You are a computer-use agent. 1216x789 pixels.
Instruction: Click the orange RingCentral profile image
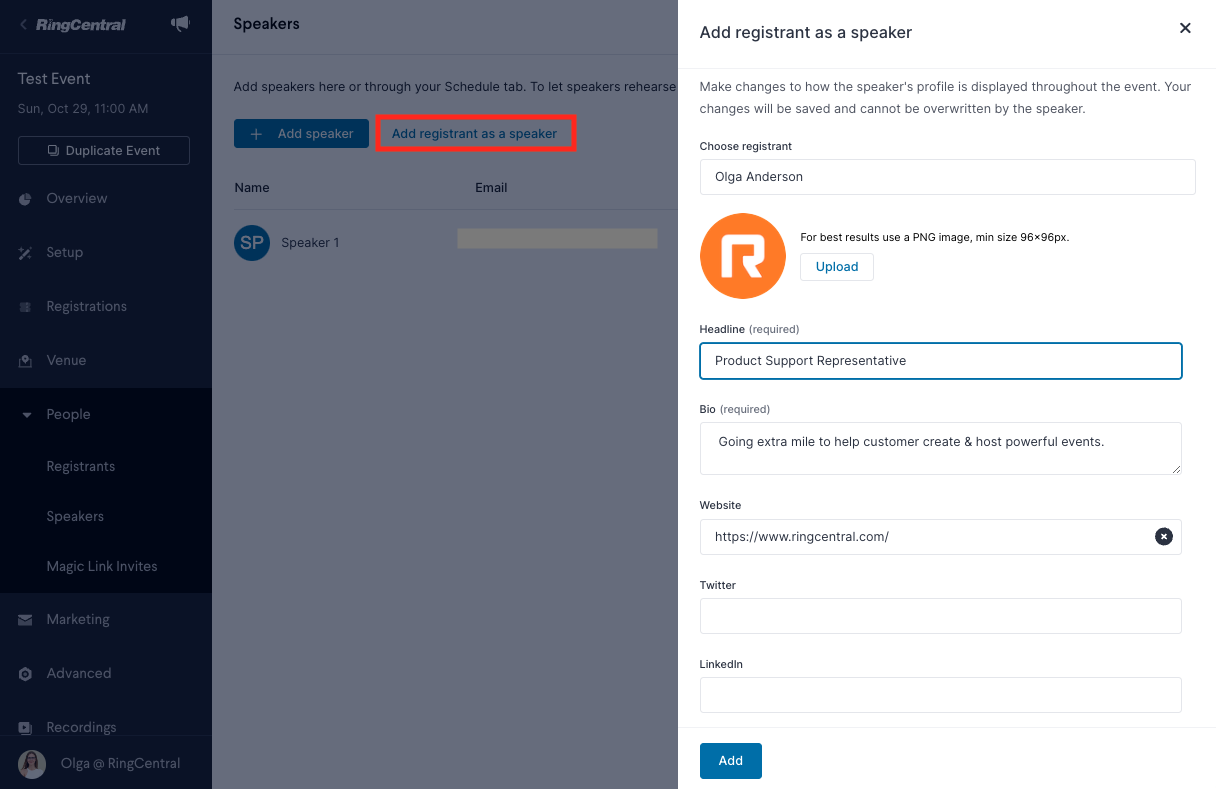743,256
